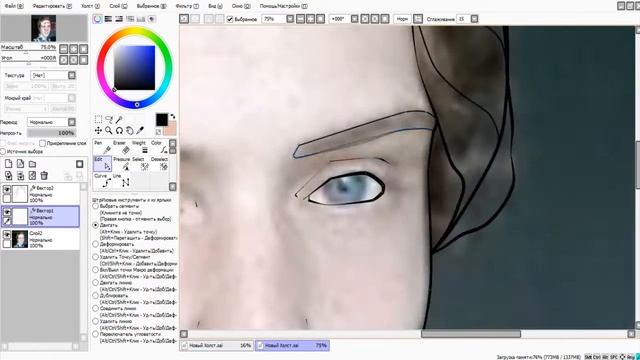
Task: Select the Дублировать option
Action: 96,296
